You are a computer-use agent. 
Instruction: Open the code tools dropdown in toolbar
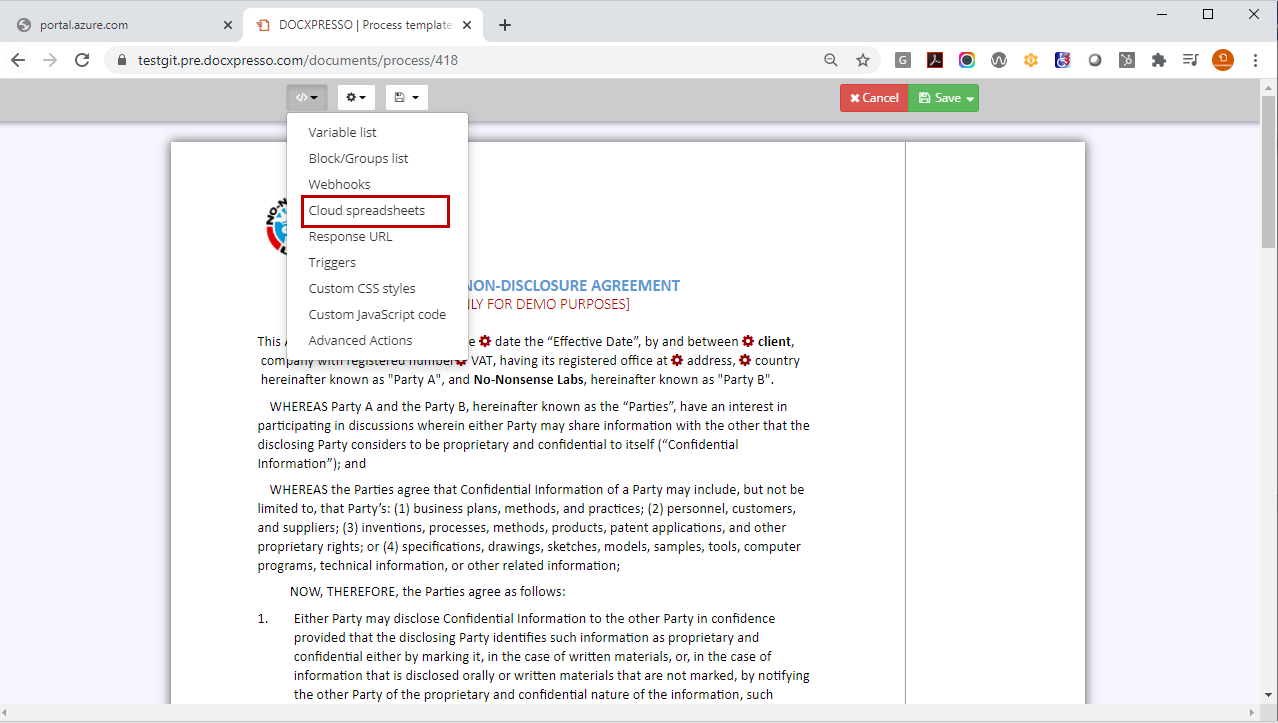(x=307, y=97)
